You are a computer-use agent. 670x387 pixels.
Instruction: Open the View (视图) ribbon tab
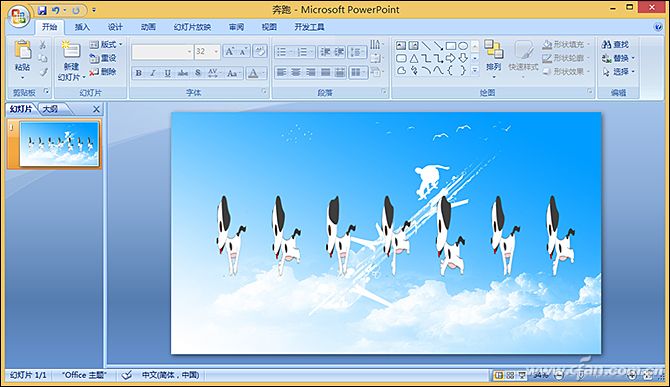click(x=269, y=27)
